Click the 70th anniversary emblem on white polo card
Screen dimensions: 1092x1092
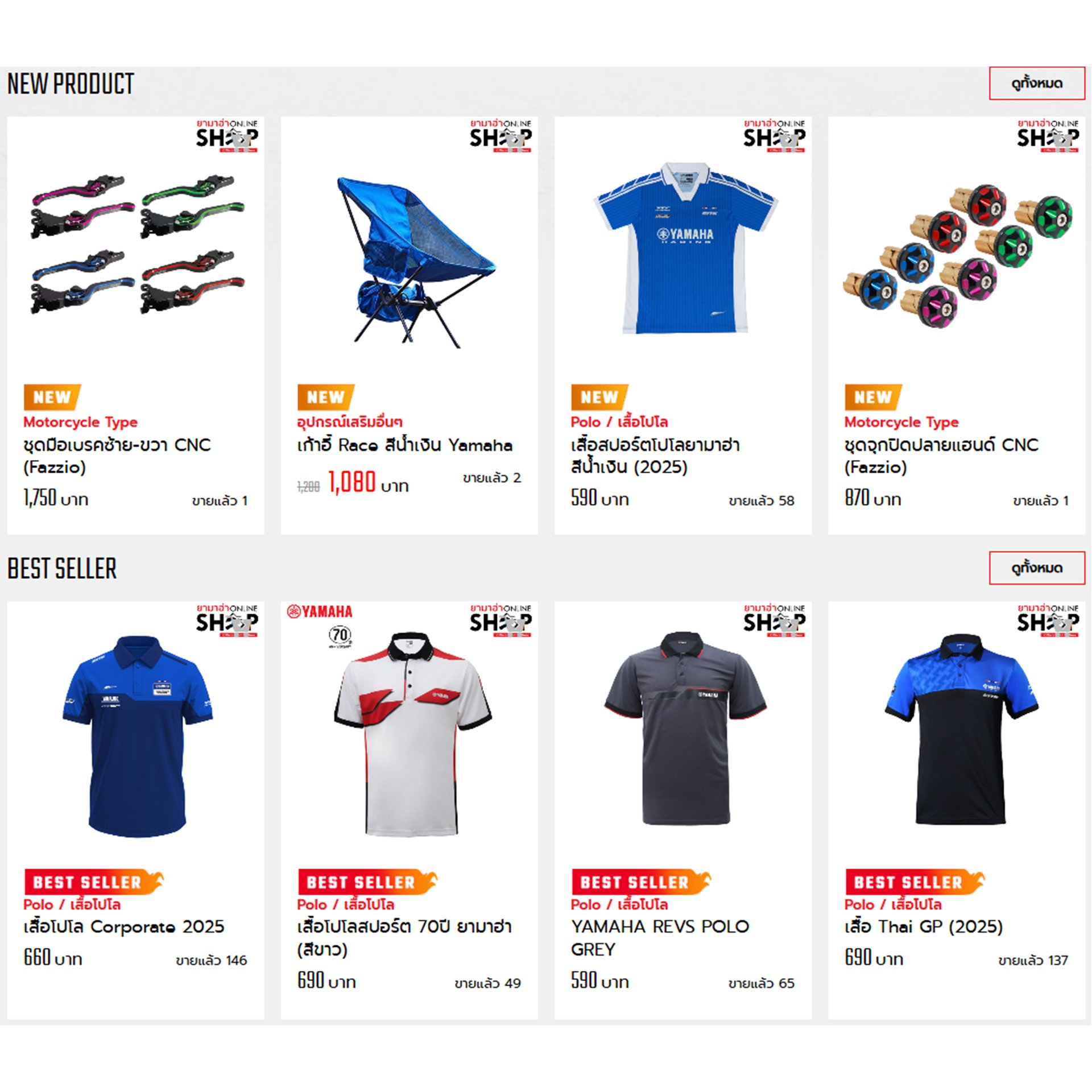point(340,636)
